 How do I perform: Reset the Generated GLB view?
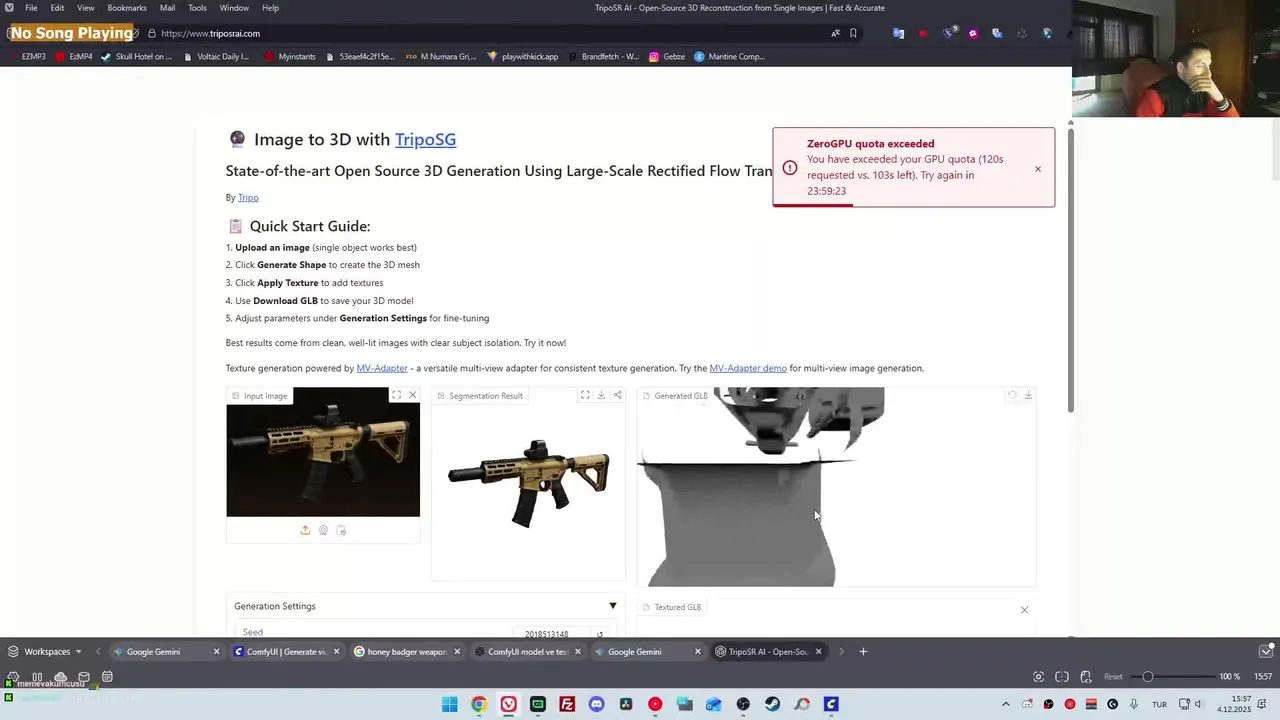[1012, 395]
